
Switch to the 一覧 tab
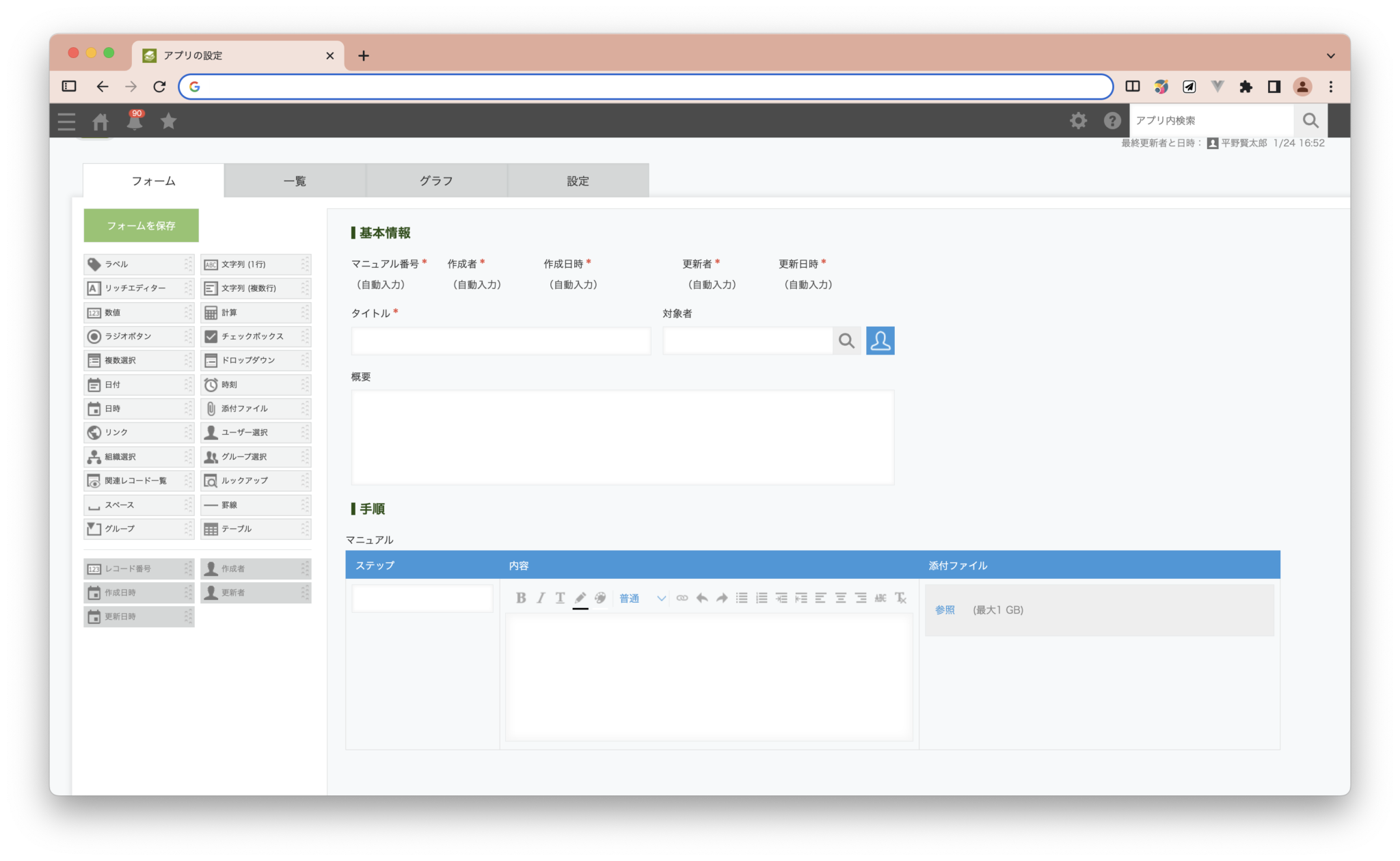(x=295, y=181)
